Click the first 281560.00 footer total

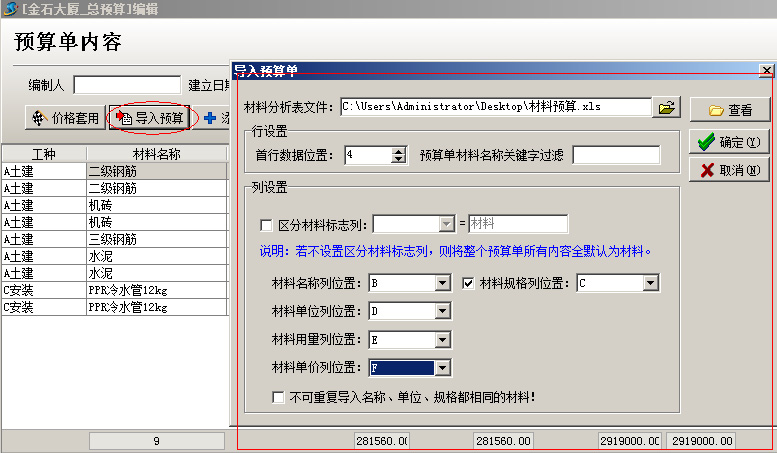pos(382,441)
